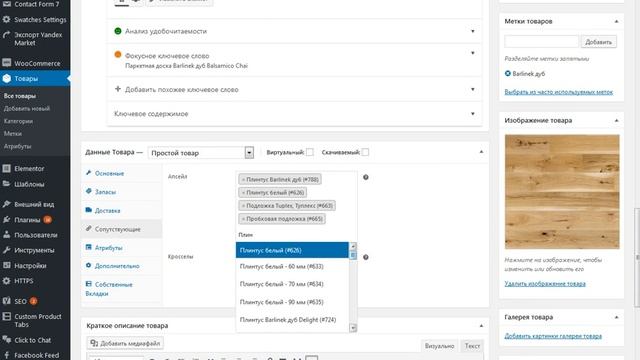The image size is (640, 360).
Task: Expand Анализ удобочитаемости section
Action: pos(473,31)
